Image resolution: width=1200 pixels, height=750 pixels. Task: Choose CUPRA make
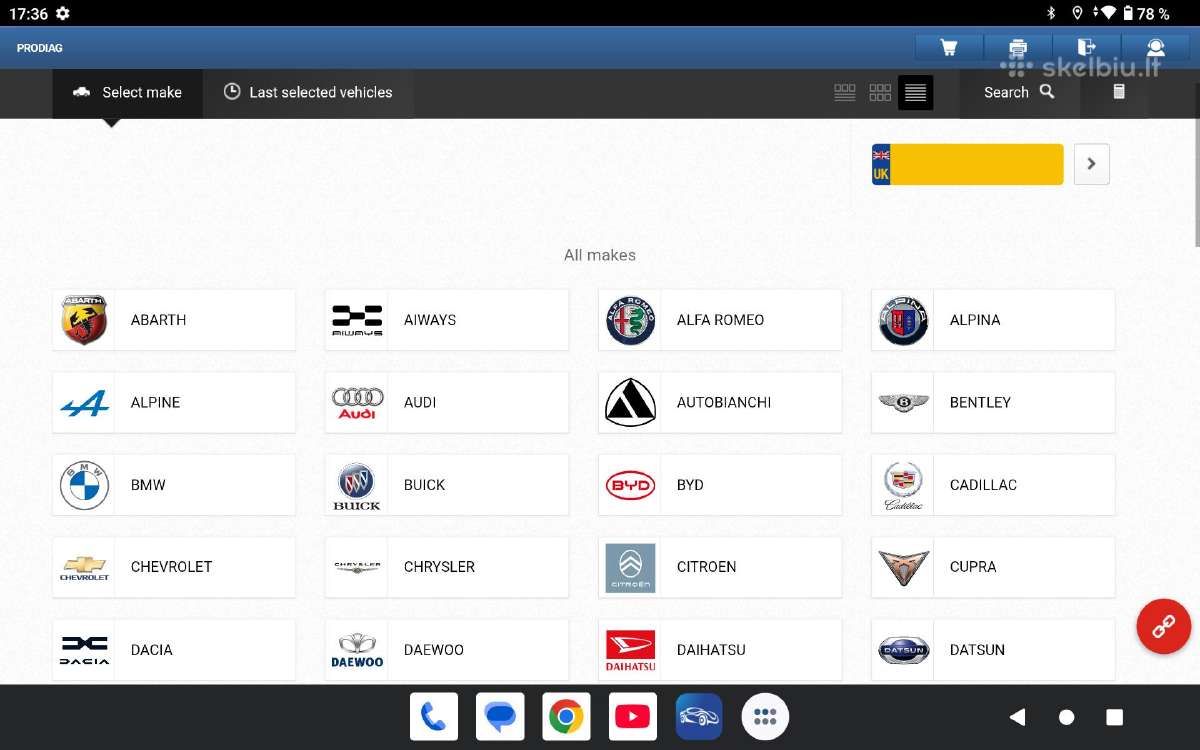993,567
